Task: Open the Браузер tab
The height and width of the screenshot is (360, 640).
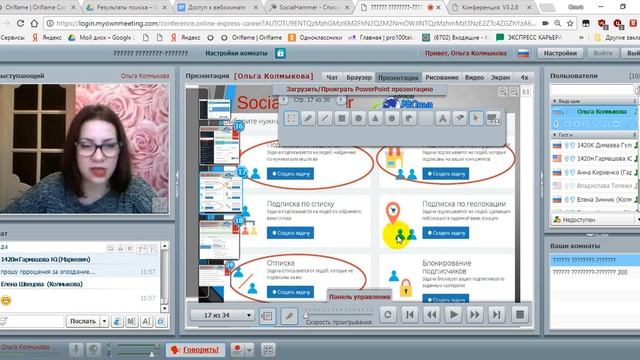Action: click(x=359, y=77)
